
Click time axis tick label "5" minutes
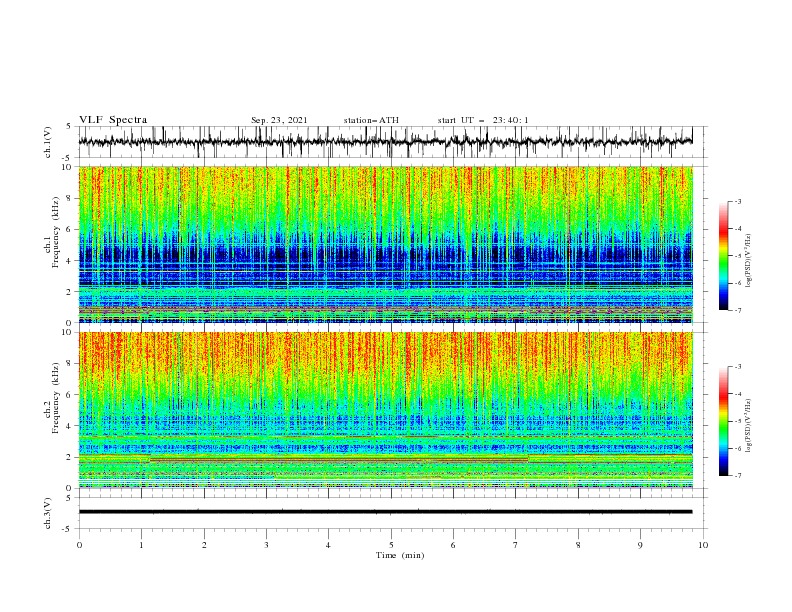pyautogui.click(x=391, y=545)
